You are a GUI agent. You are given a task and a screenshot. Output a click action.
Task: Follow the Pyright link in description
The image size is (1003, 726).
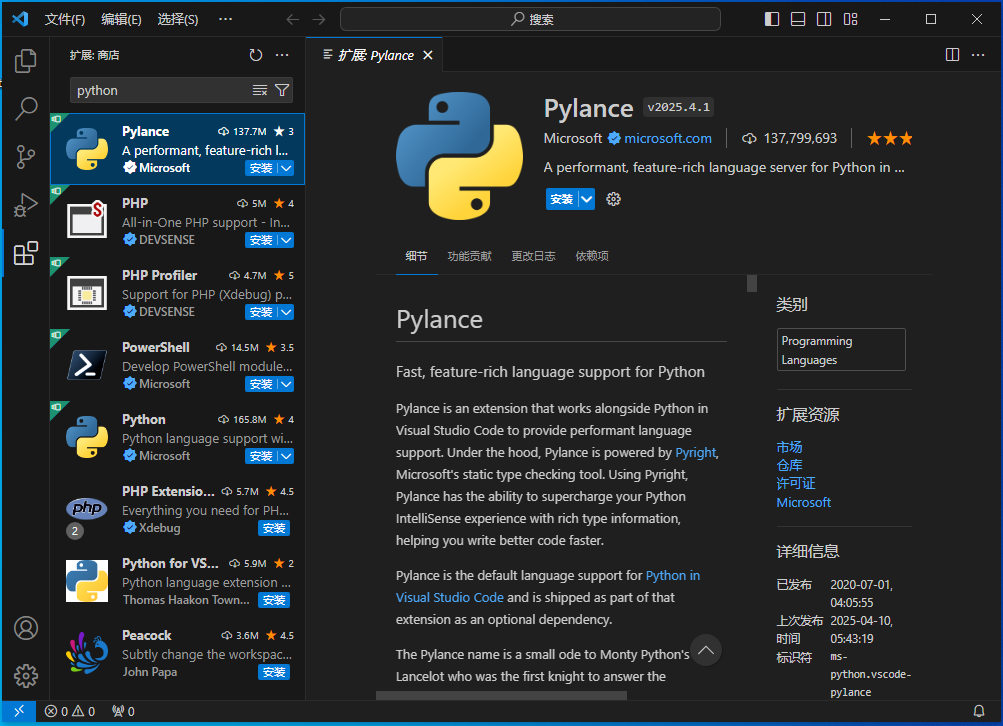pyautogui.click(x=695, y=452)
